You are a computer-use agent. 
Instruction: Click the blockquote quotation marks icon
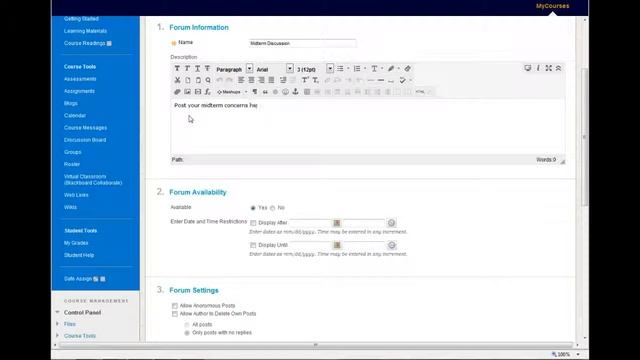click(265, 92)
